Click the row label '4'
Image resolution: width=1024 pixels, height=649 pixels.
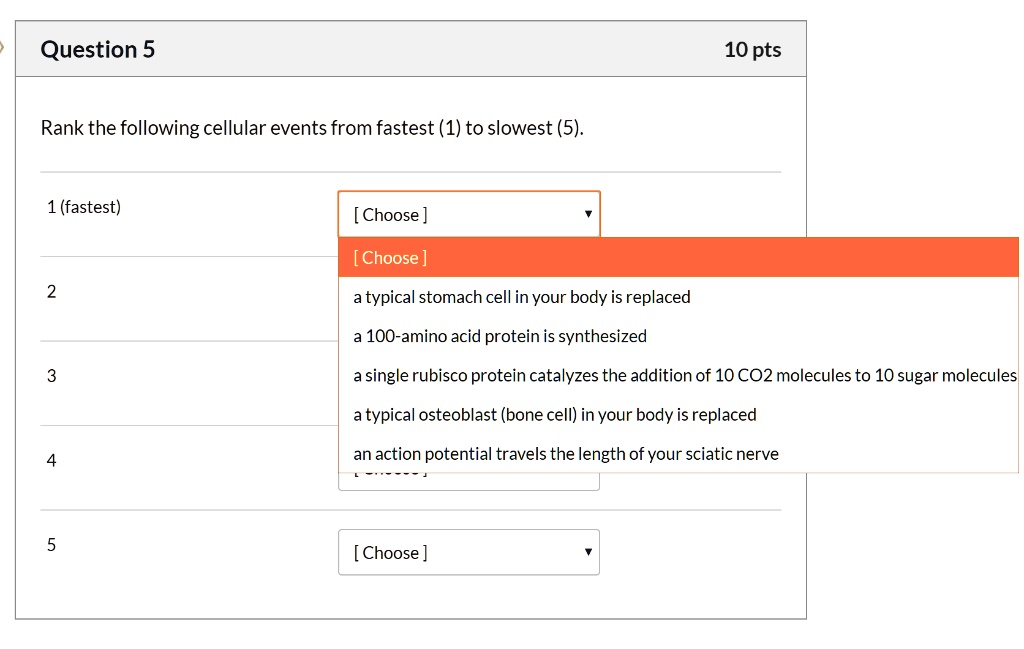tap(50, 460)
